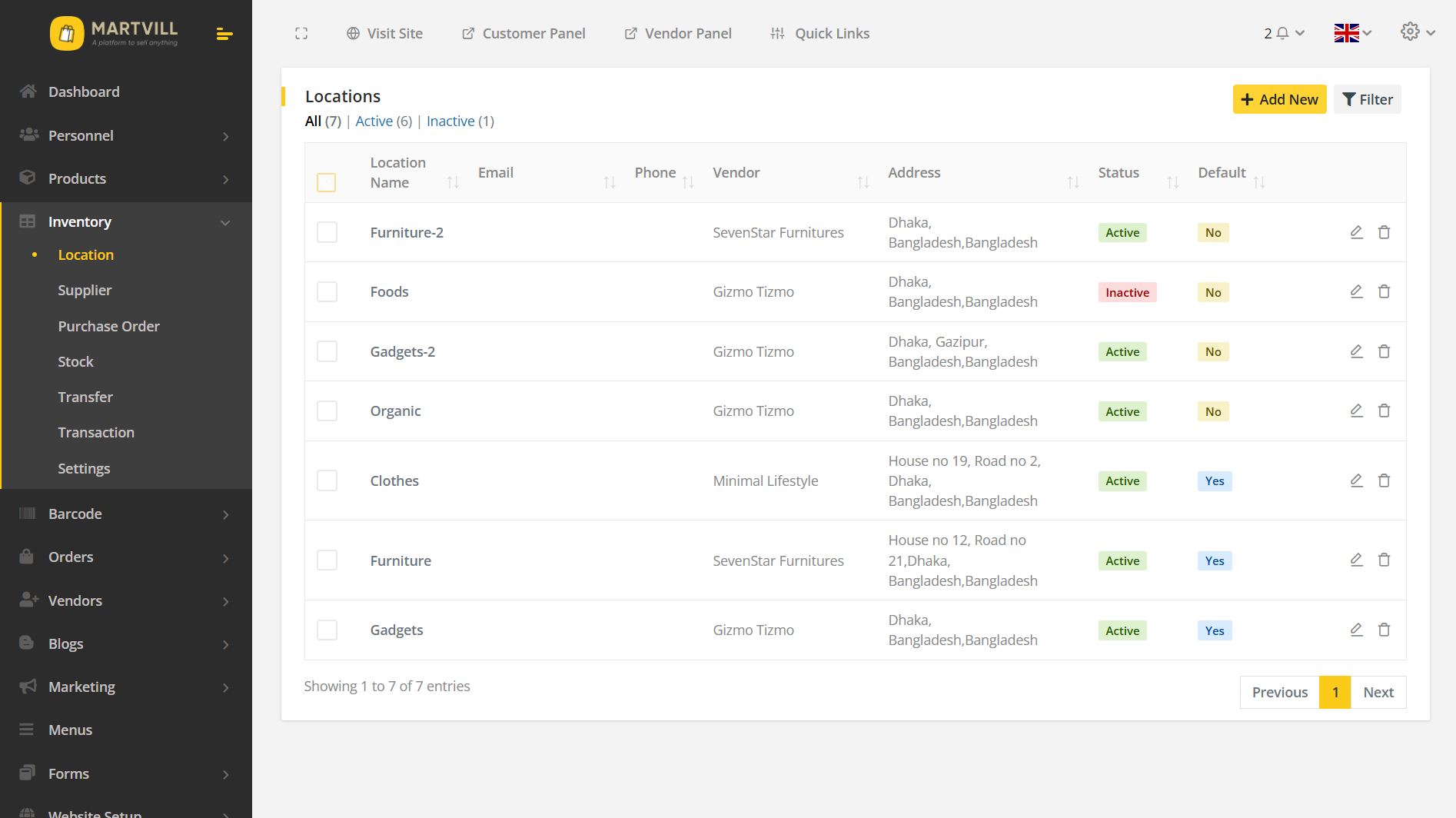
Task: Click the trash icon for Gadgets row
Action: tap(1384, 630)
